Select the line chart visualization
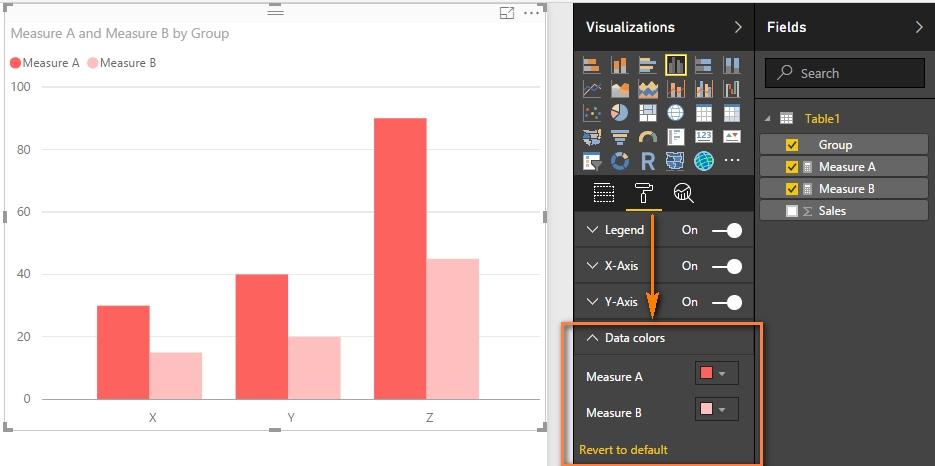The width and height of the screenshot is (935, 466). coord(592,89)
